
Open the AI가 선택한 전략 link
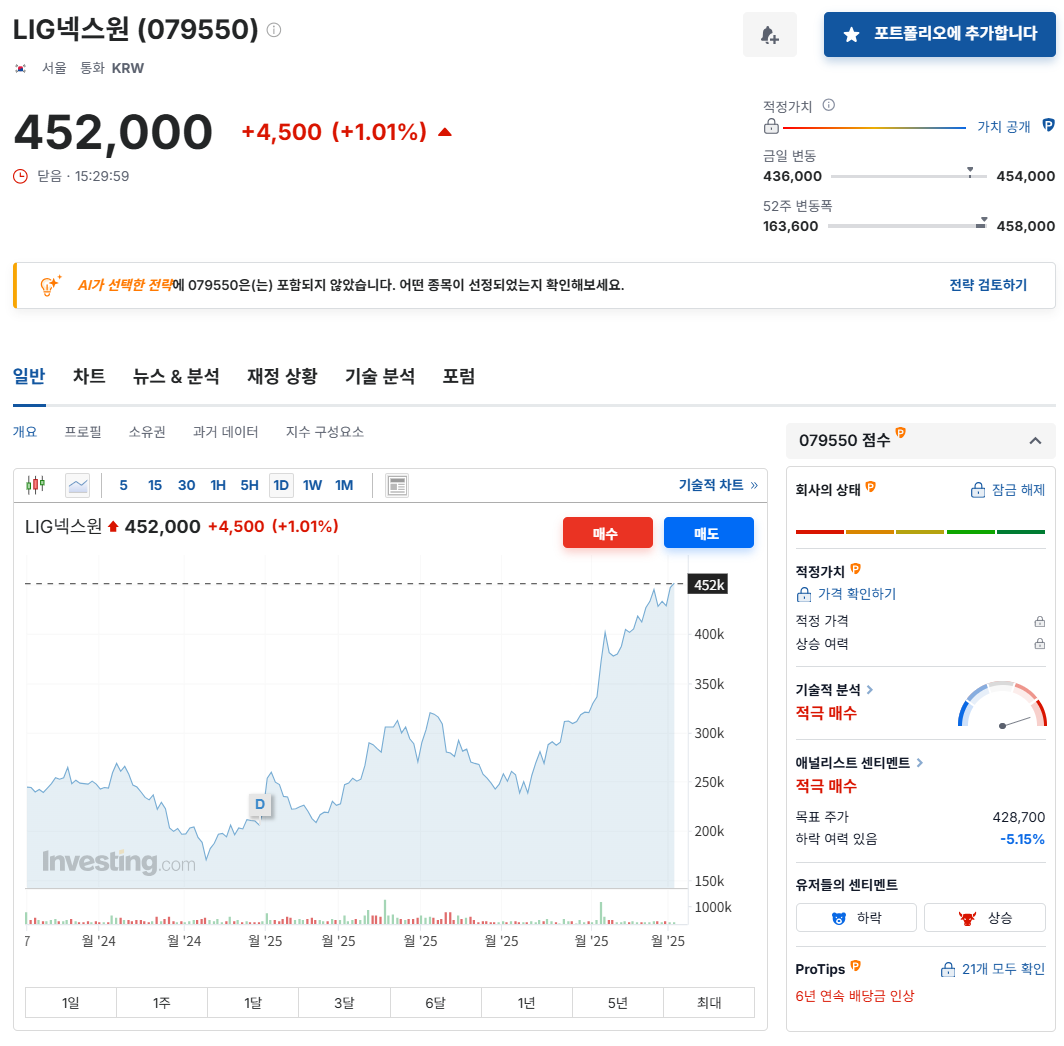point(125,285)
